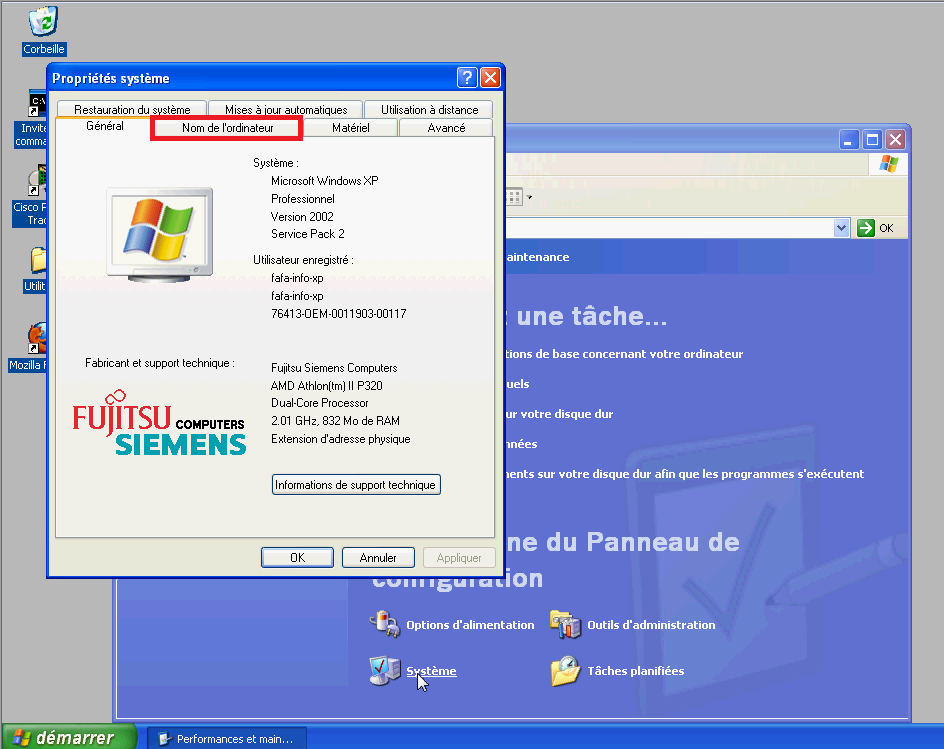944x749 pixels.
Task: Select the Utilisation à distance tab
Action: click(x=429, y=110)
